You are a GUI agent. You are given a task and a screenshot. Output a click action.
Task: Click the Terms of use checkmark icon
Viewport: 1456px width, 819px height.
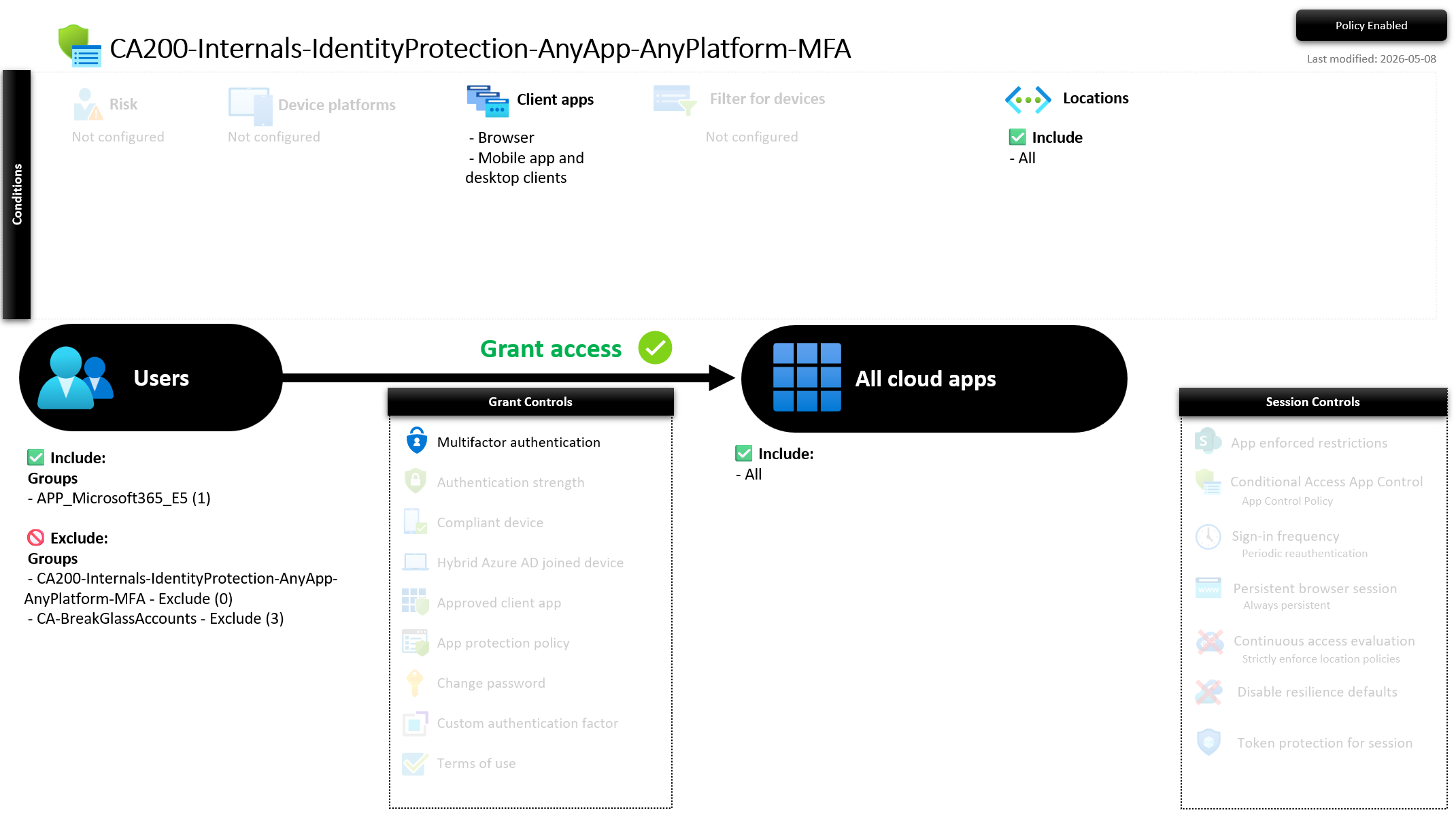(416, 763)
